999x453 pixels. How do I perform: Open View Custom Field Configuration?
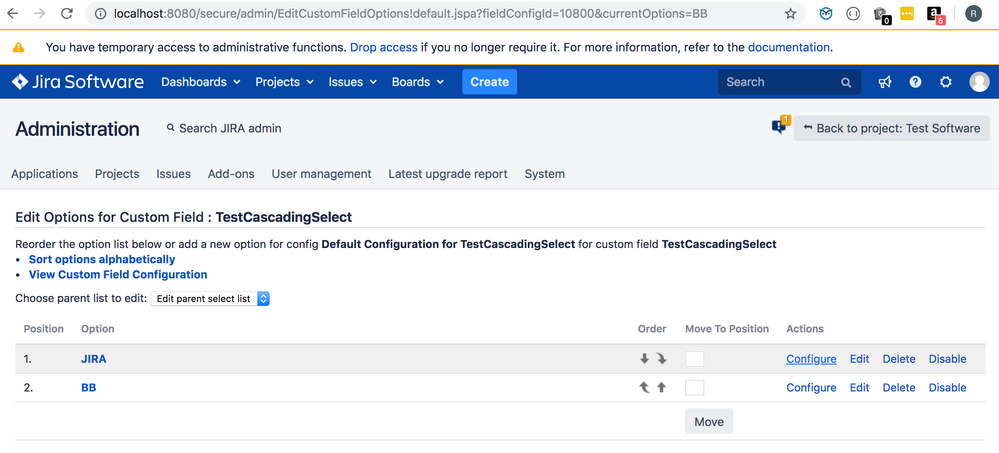click(118, 275)
